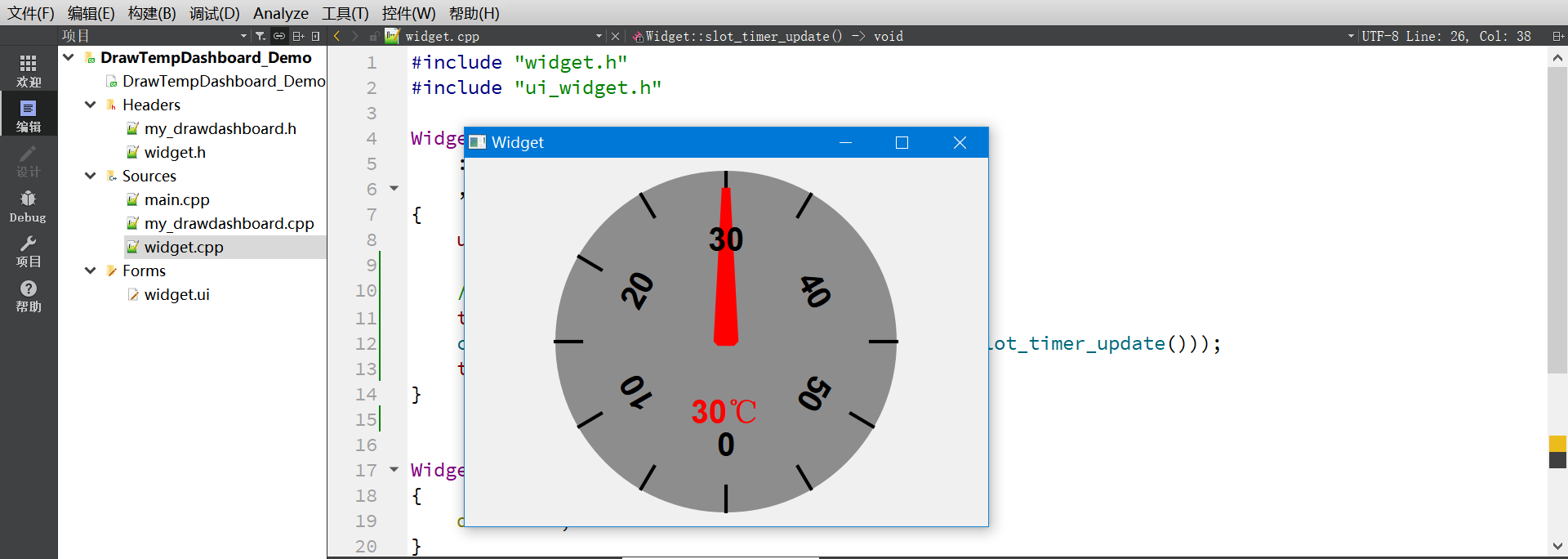Collapse the Sources folder
The width and height of the screenshot is (1568, 559).
coord(91,176)
